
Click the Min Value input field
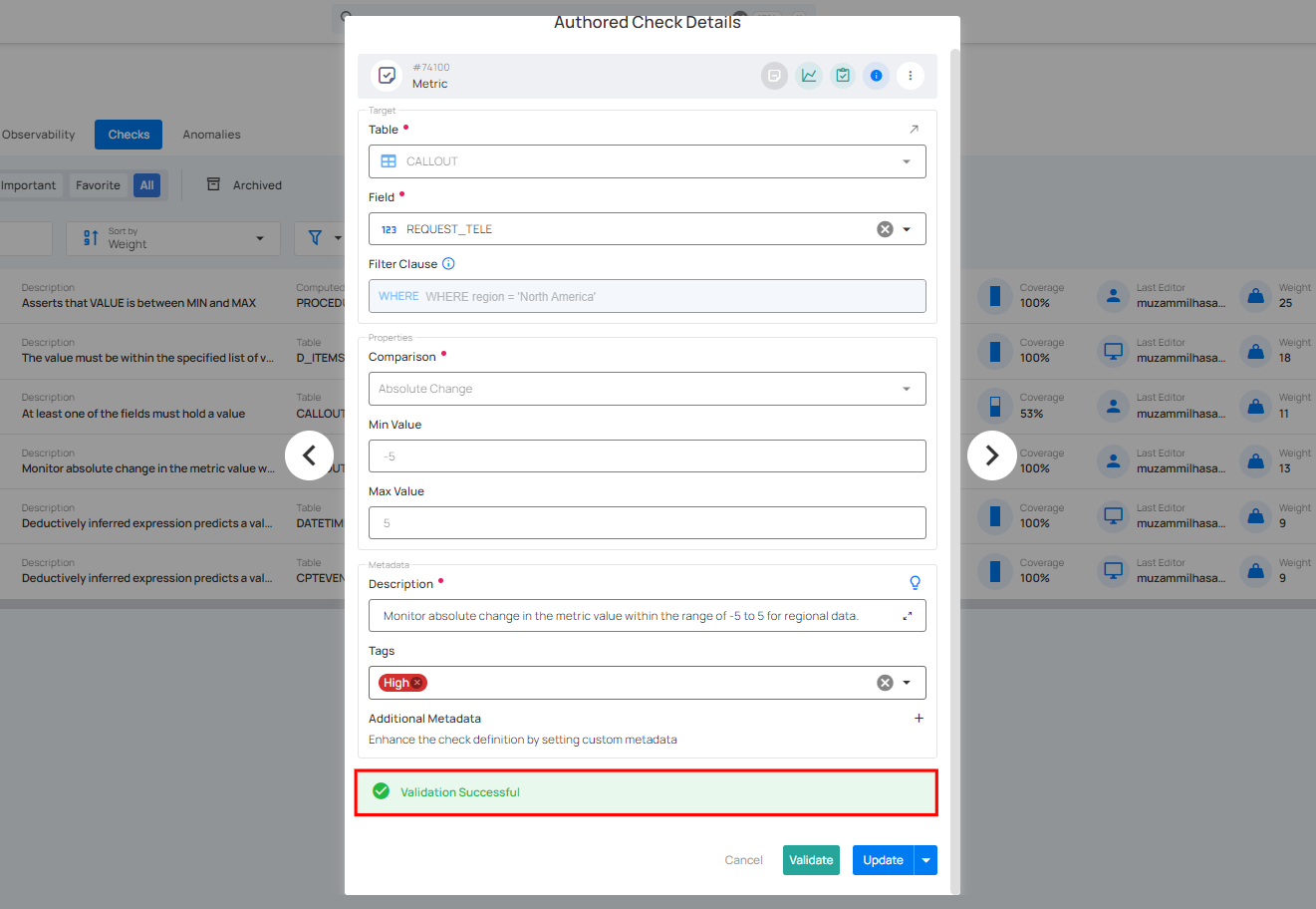coord(648,456)
